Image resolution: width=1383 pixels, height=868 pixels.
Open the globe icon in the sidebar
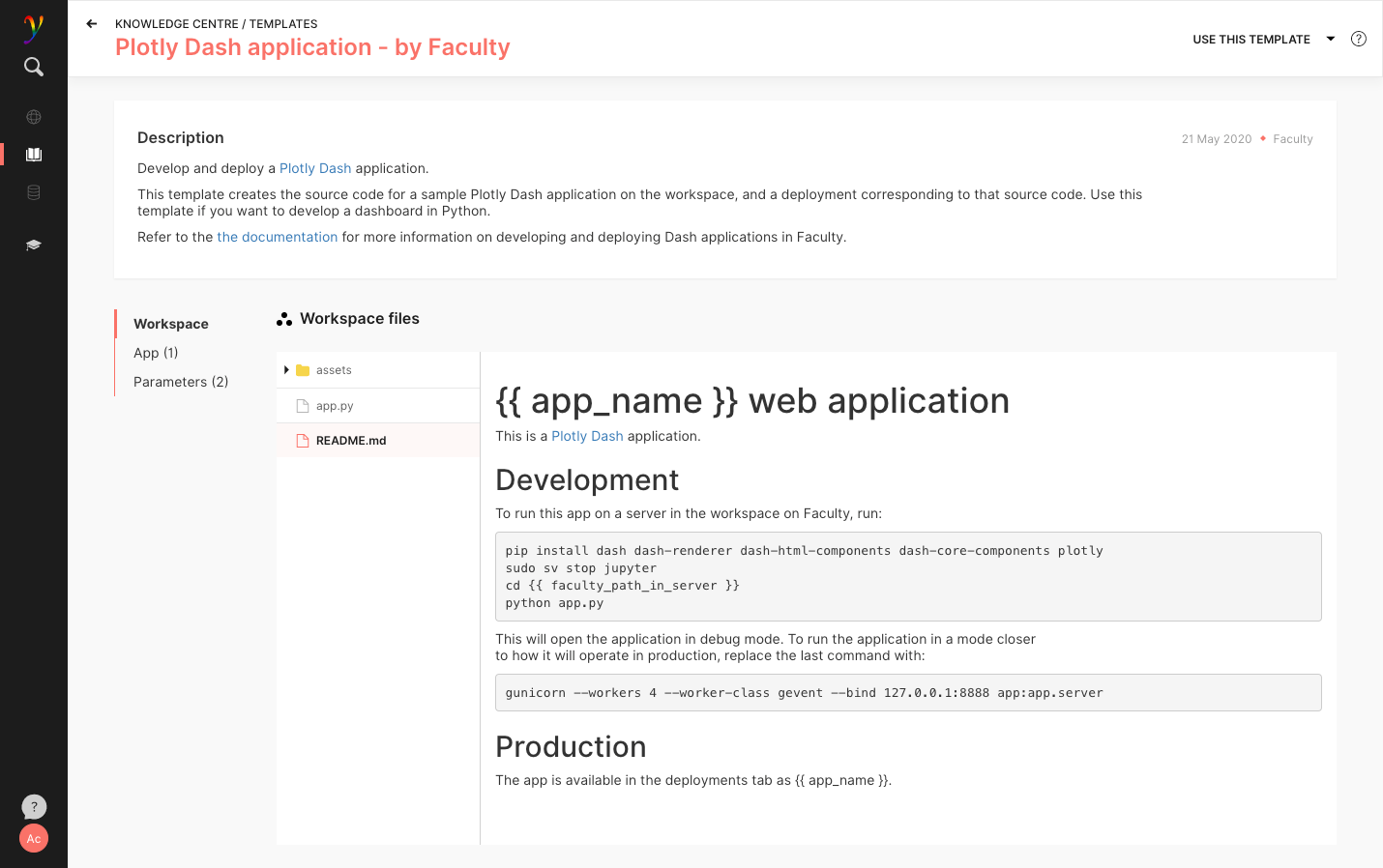tap(34, 117)
